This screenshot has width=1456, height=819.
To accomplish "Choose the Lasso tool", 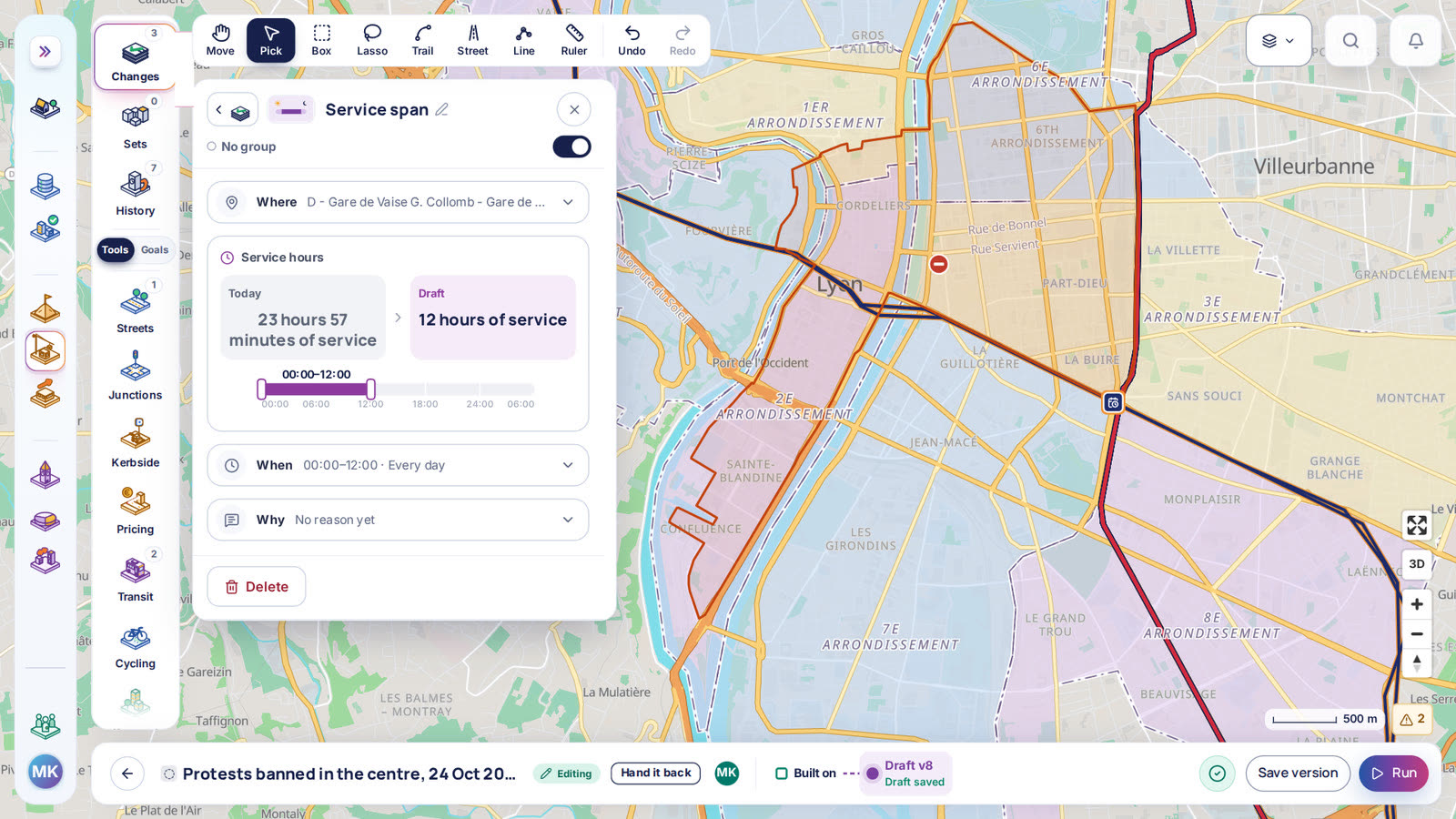I will pyautogui.click(x=372, y=40).
